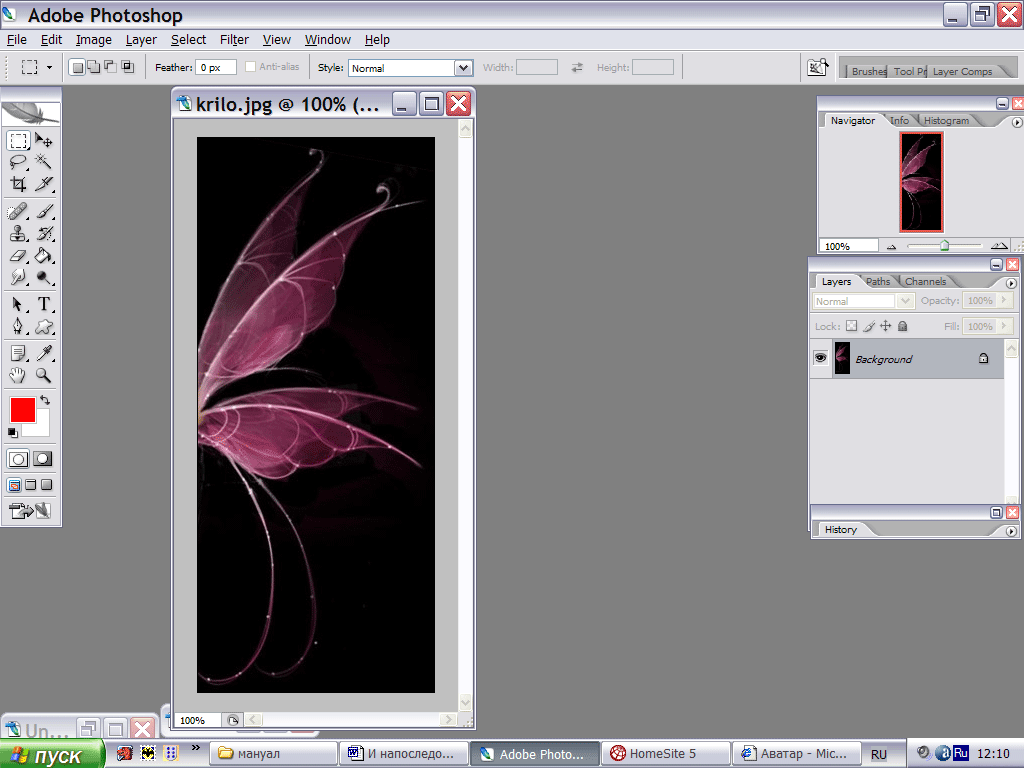Select the History Brush tool

(x=44, y=233)
